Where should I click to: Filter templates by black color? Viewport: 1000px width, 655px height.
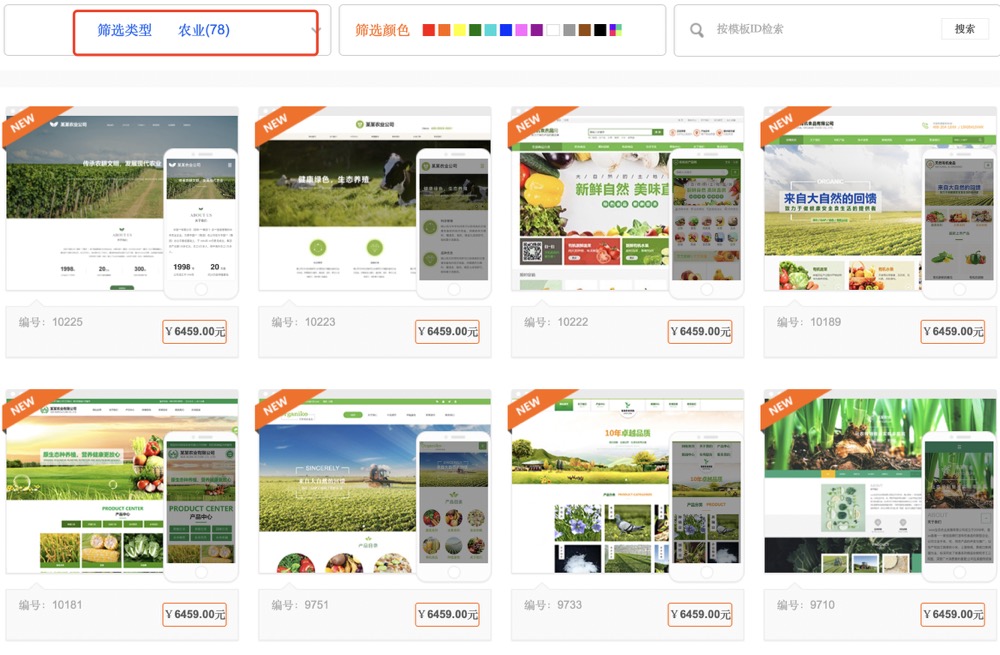(x=600, y=30)
